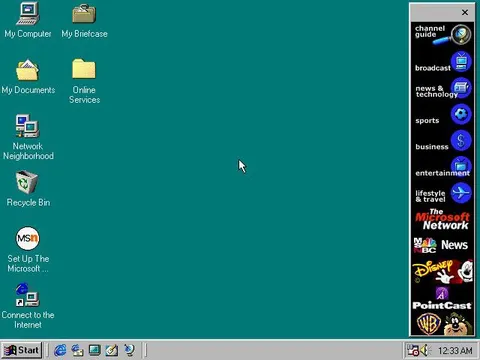Viewport: 480px width, 360px height.
Task: Select the Network Neighborhood icon
Action: tap(28, 137)
